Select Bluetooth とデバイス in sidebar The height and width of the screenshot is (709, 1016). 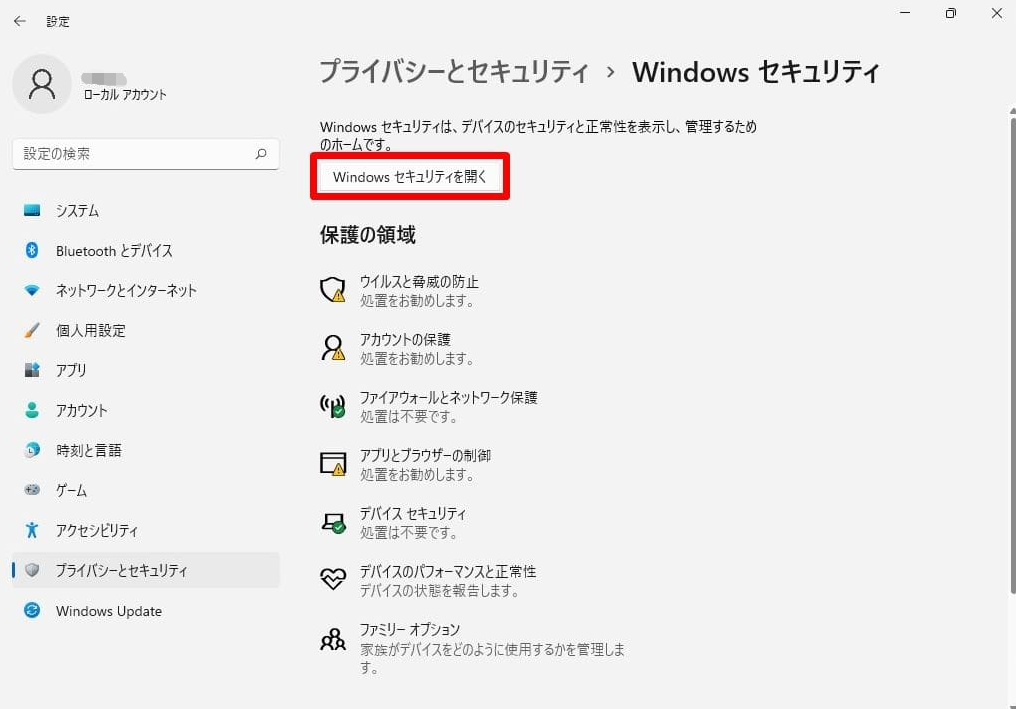(146, 251)
